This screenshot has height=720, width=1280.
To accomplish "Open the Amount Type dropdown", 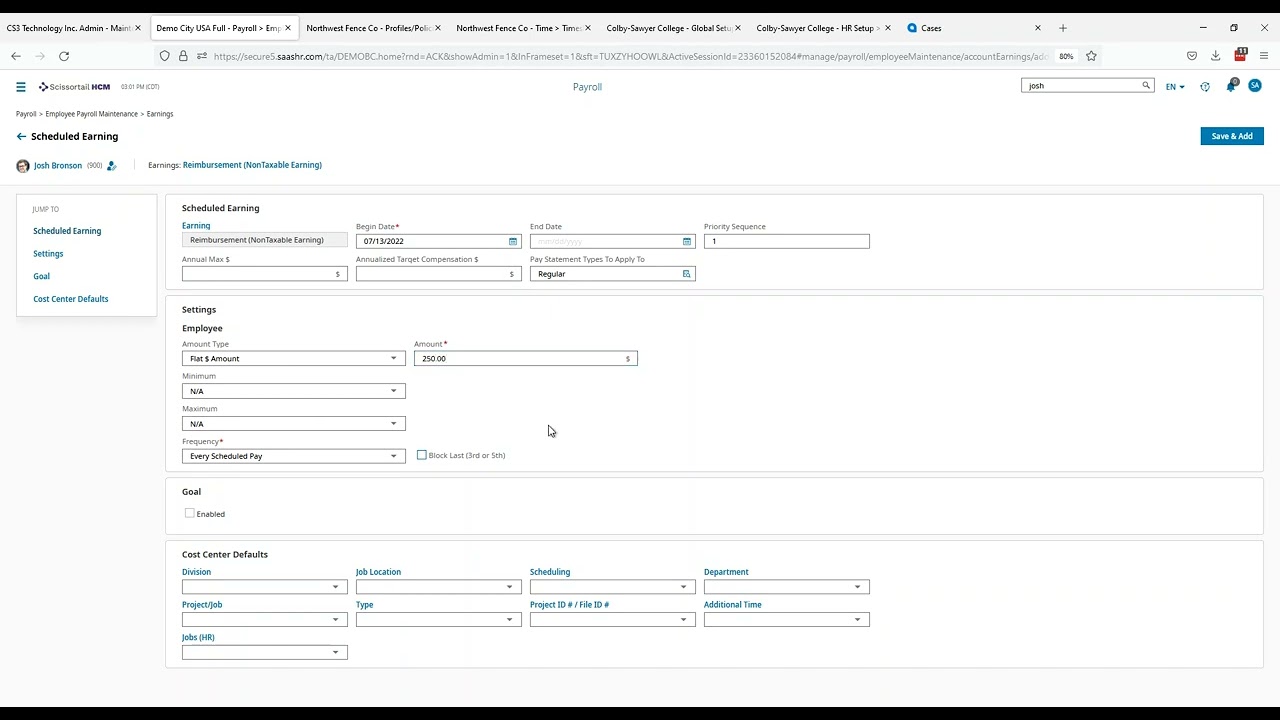I will click(x=393, y=358).
